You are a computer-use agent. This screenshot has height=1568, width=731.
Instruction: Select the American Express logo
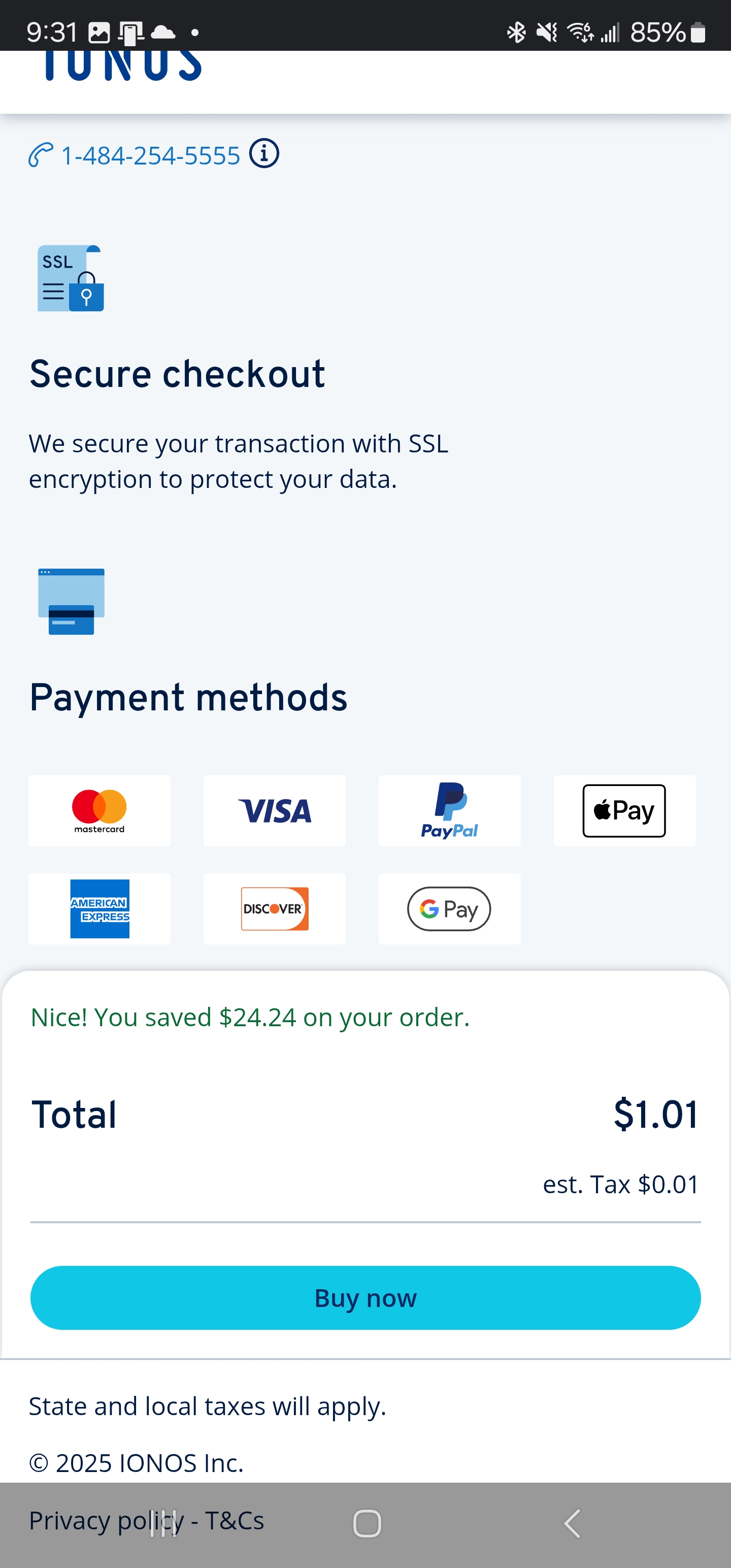pos(99,909)
